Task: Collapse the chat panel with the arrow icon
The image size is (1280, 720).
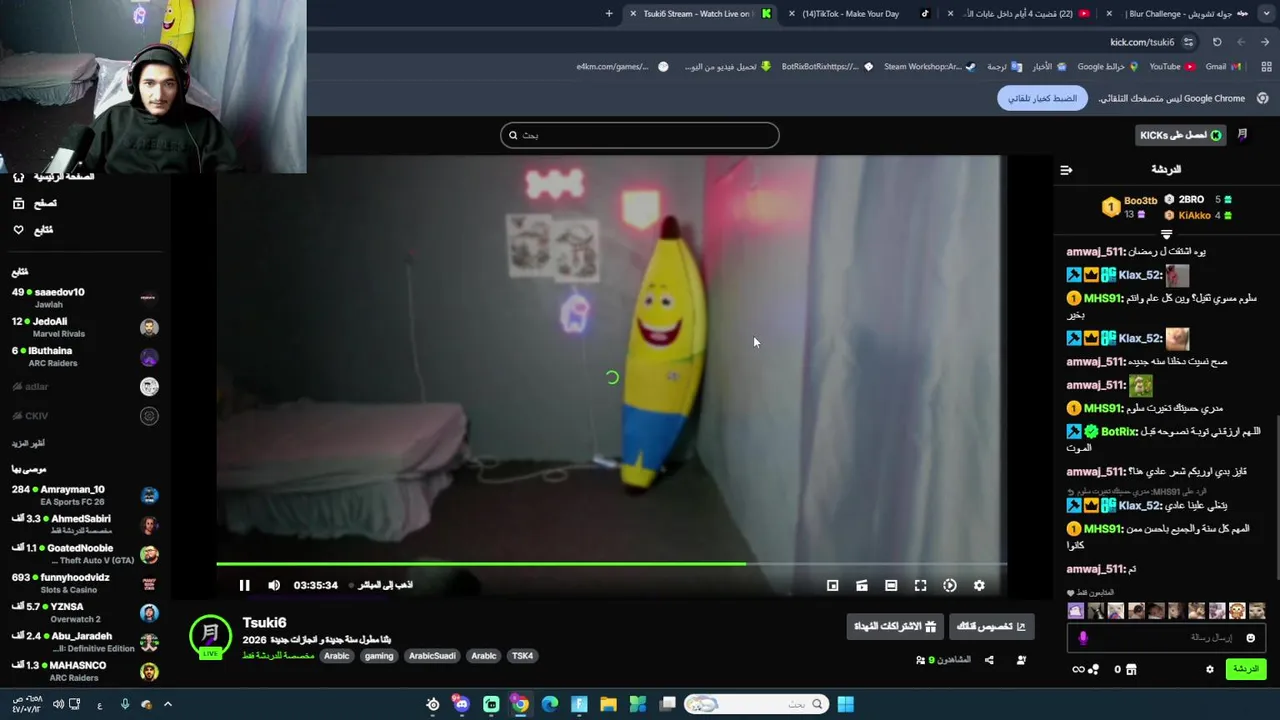Action: (1066, 170)
